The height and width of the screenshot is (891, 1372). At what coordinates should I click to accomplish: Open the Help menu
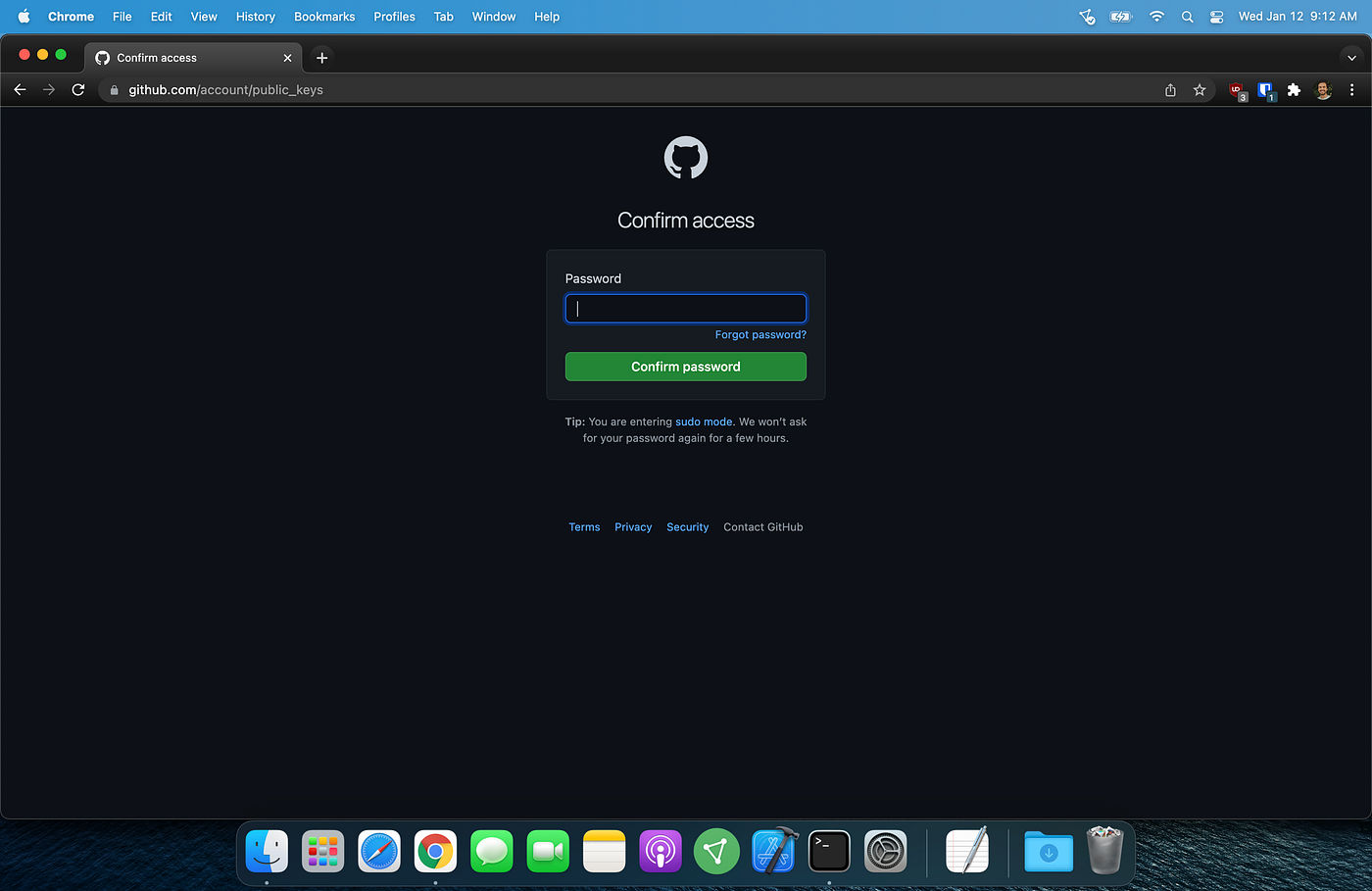547,17
